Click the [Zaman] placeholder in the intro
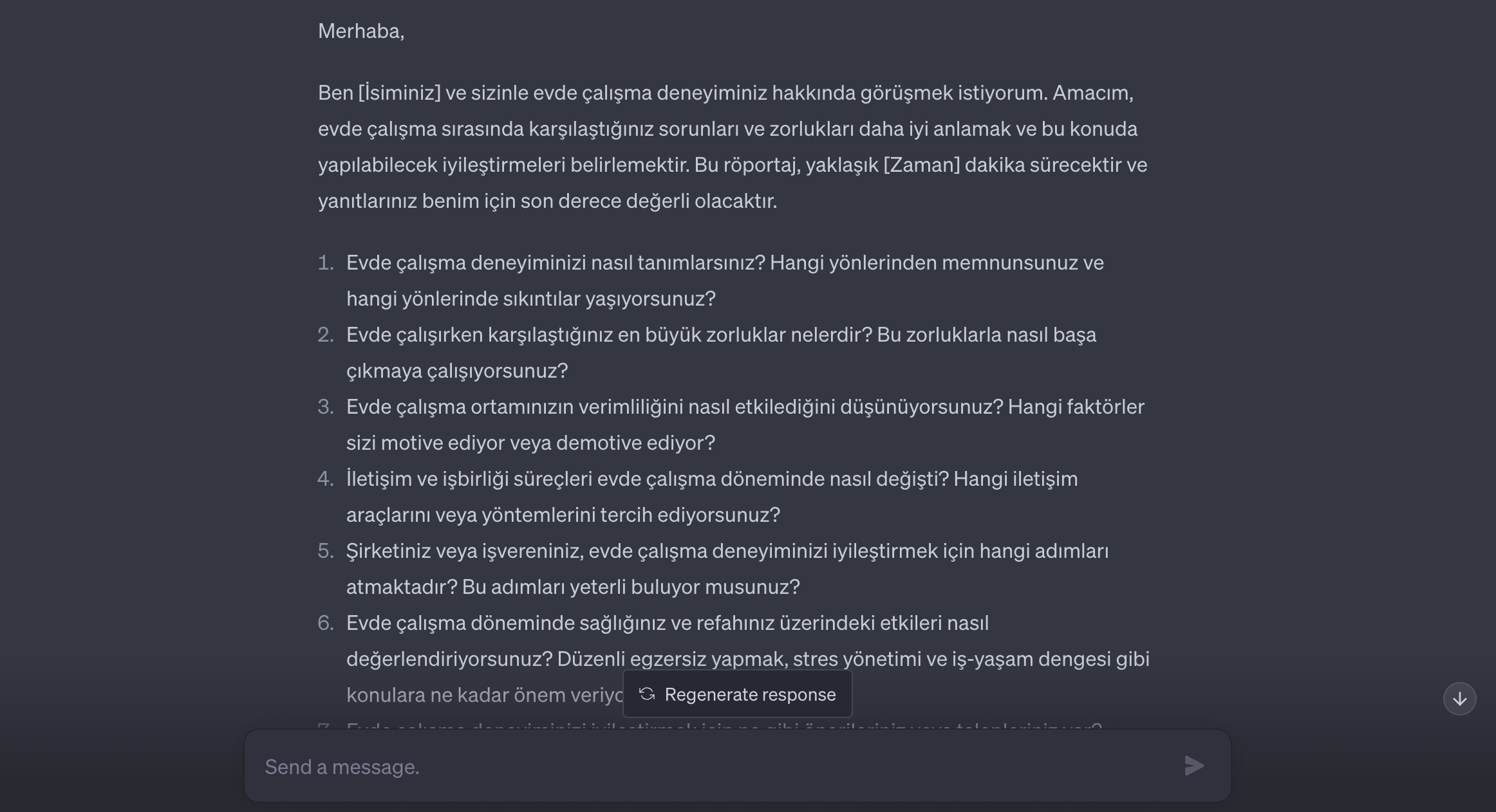 921,165
